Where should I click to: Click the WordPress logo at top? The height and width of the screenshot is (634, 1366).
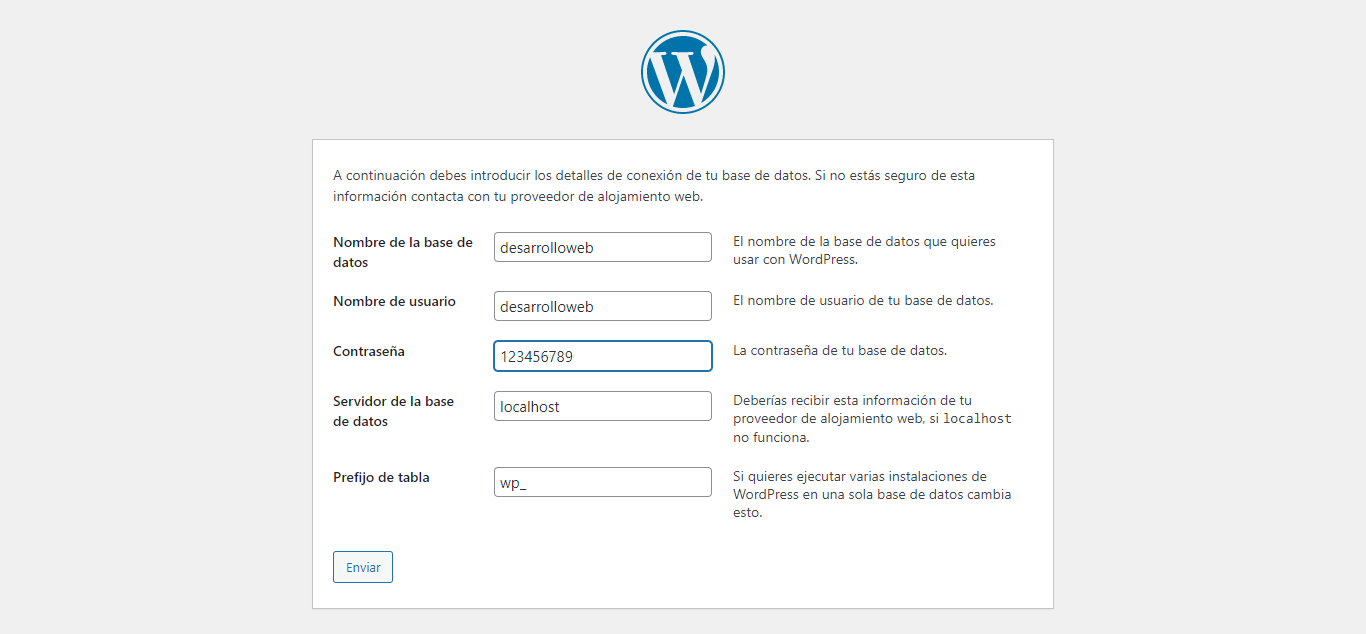click(x=683, y=71)
